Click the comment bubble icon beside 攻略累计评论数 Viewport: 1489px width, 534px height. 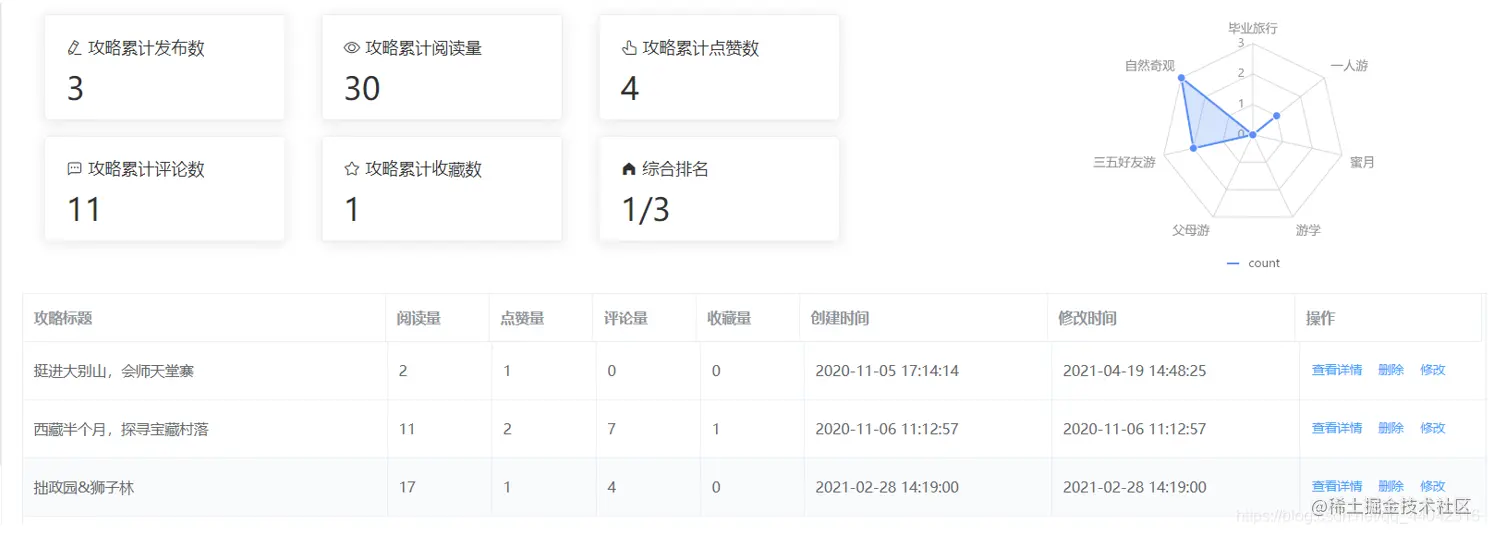coord(74,169)
